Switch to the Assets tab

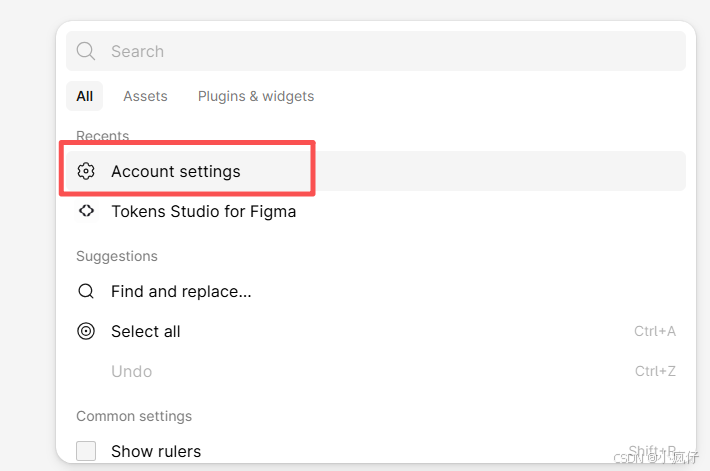[x=145, y=96]
